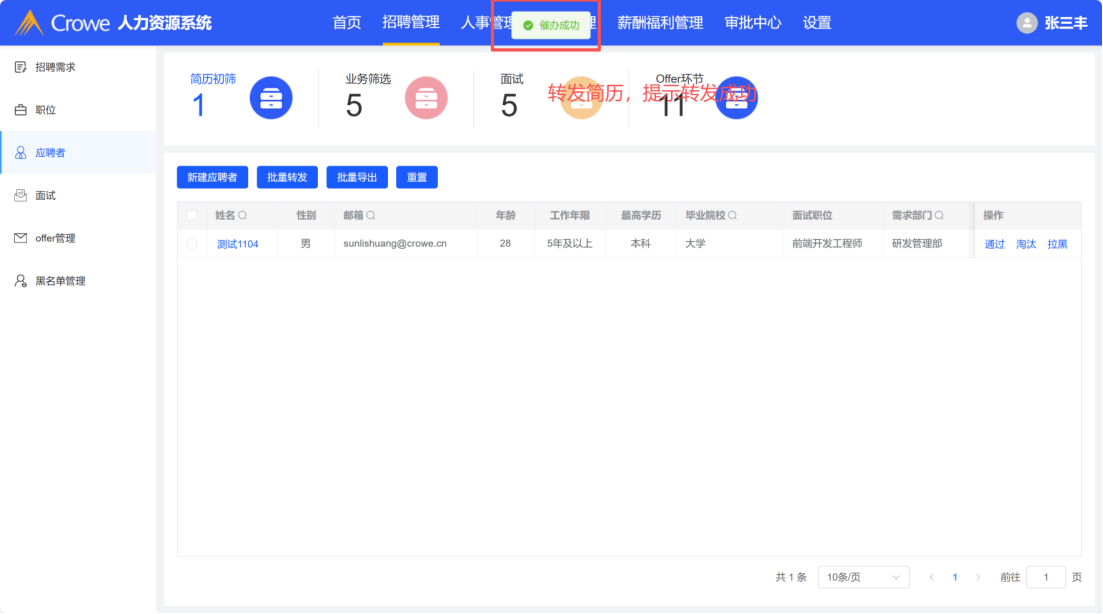Click the 5年及以上 experience cell
This screenshot has width=1103, height=614.
[x=570, y=243]
